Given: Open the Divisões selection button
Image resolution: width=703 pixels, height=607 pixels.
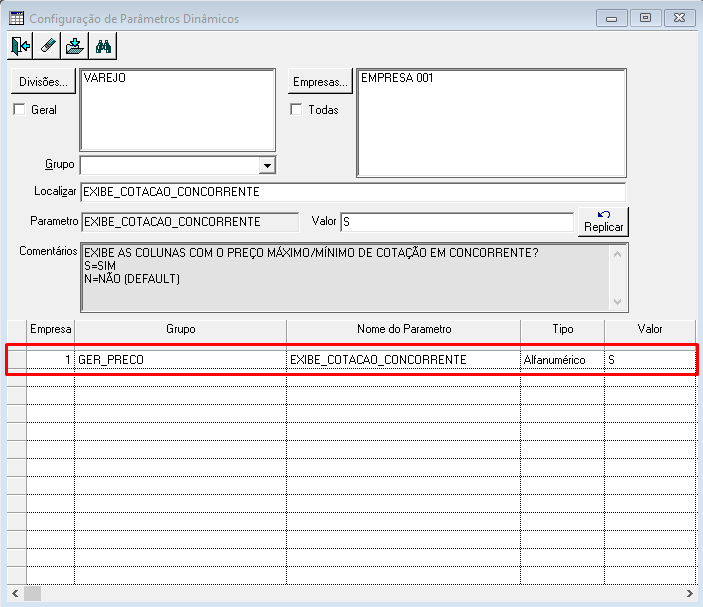Looking at the screenshot, I should [43, 82].
